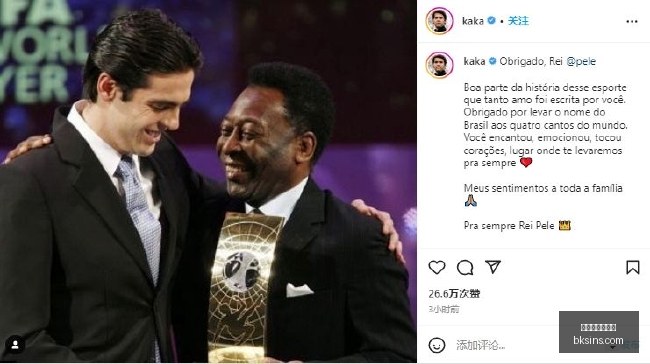Click the 3小时前 post timestamp
Viewport: 650px width, 364px height.
pos(444,309)
